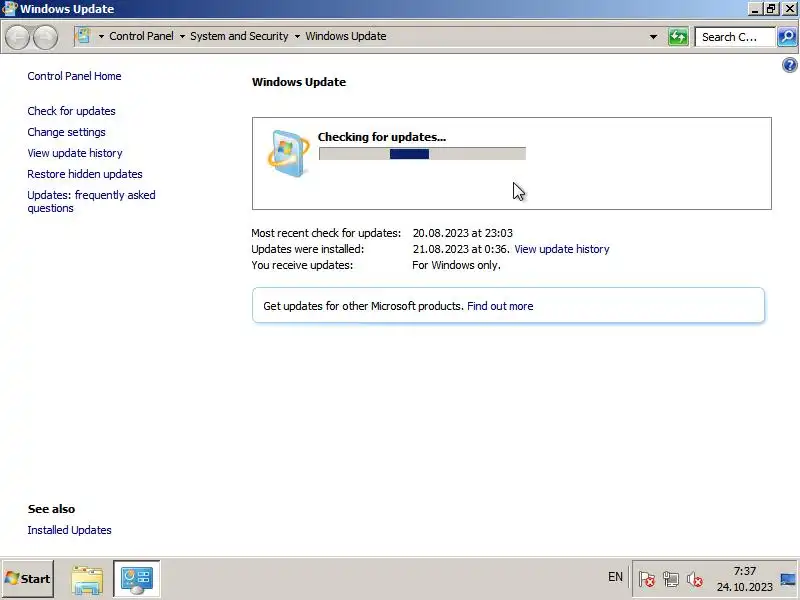This screenshot has height=600, width=800.
Task: Open the address bar history dropdown arrow
Action: tap(653, 37)
